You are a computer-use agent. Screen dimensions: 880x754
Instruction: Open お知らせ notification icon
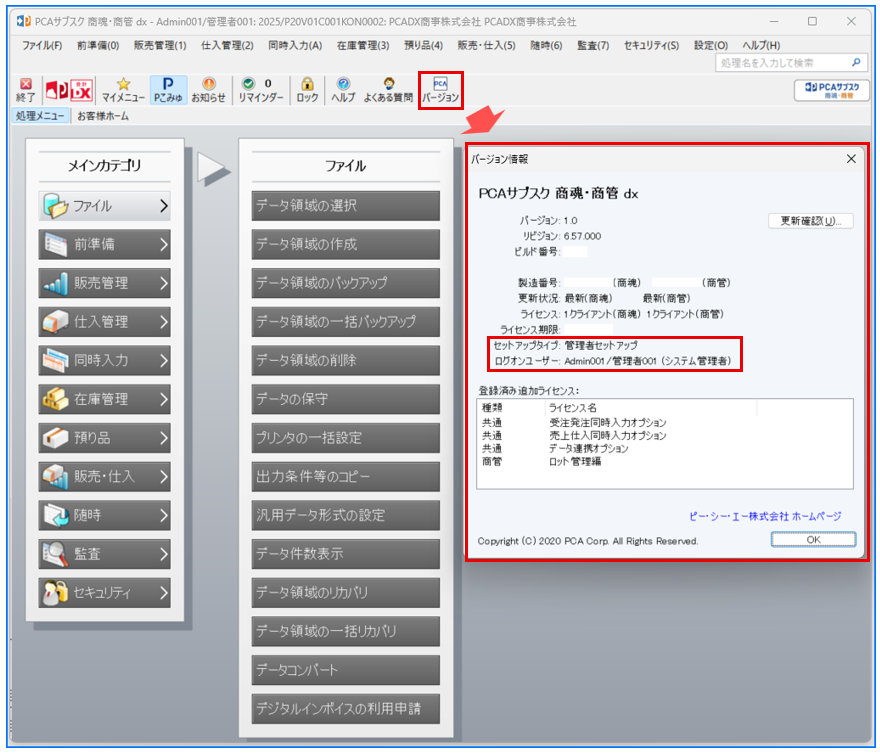[x=208, y=90]
